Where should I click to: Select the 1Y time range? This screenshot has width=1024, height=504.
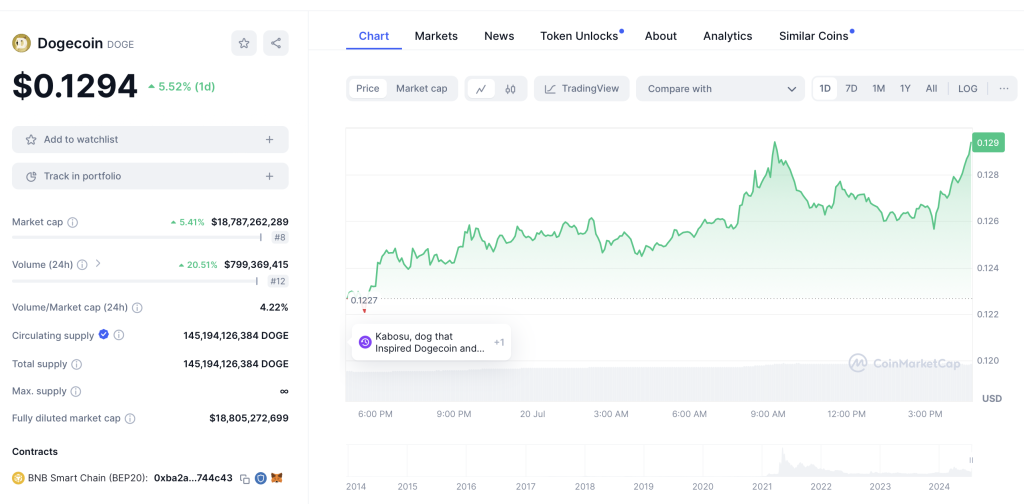click(x=905, y=89)
